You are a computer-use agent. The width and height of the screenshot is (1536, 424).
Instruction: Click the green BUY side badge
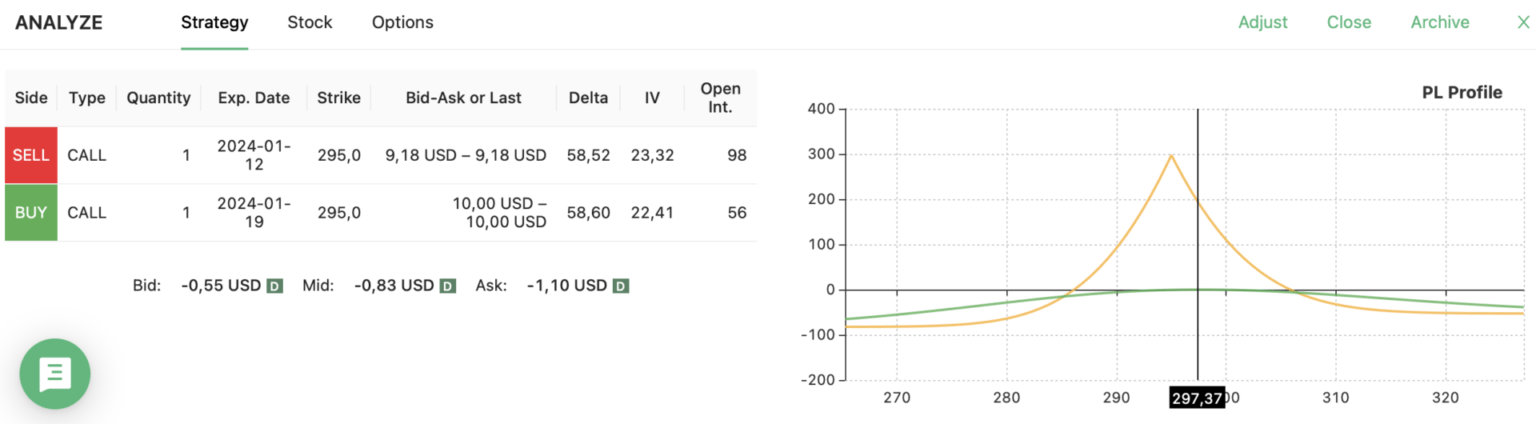(31, 212)
